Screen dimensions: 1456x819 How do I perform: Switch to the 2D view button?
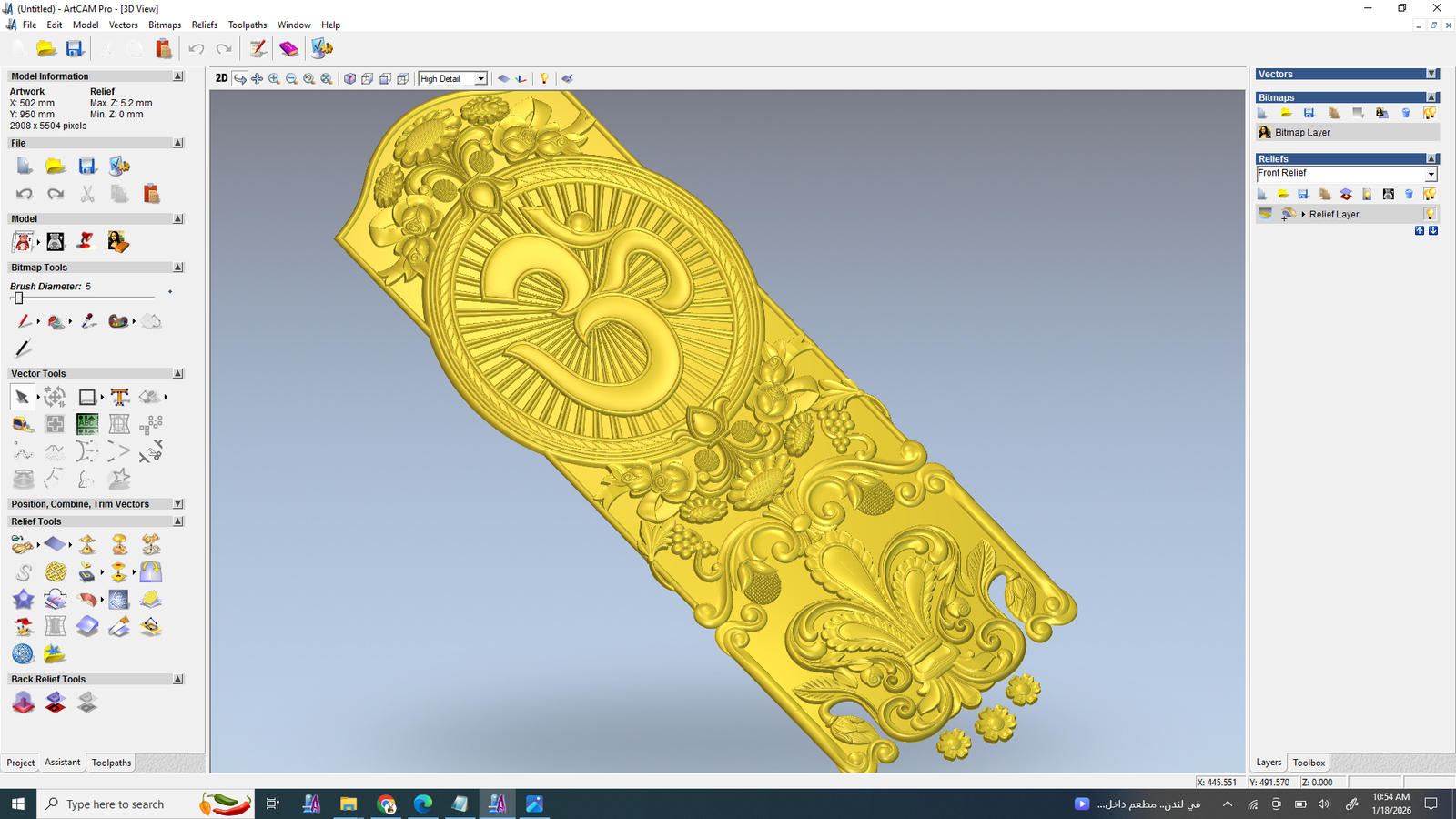tap(221, 79)
